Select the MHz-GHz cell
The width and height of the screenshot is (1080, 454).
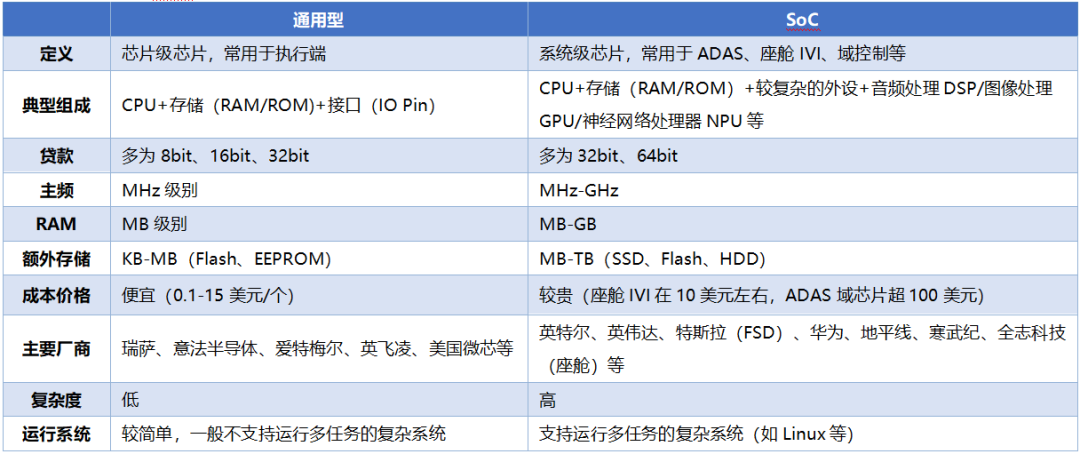802,190
